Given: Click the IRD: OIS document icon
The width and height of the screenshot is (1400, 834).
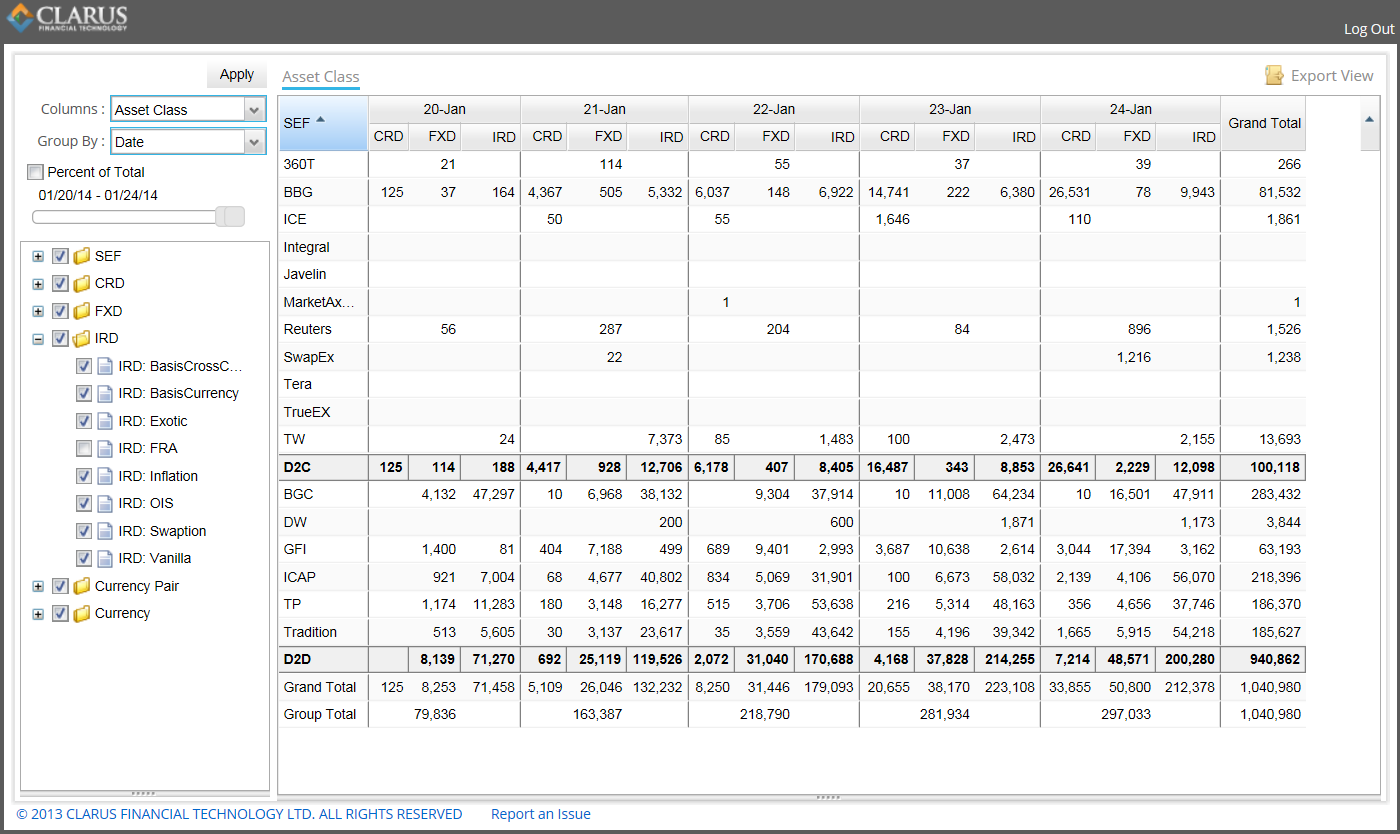Looking at the screenshot, I should 105,503.
